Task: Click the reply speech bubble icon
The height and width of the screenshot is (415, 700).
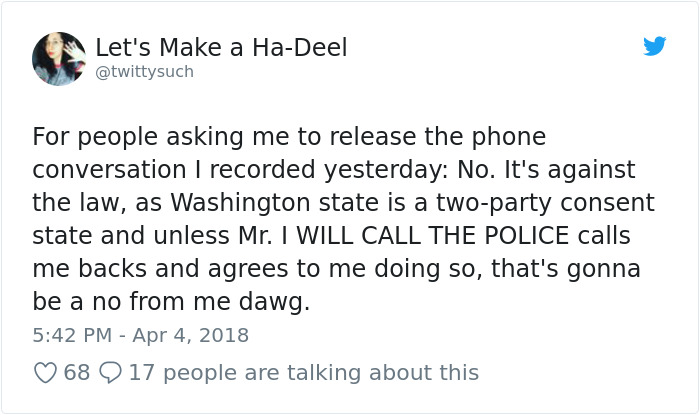Action: click(x=110, y=373)
